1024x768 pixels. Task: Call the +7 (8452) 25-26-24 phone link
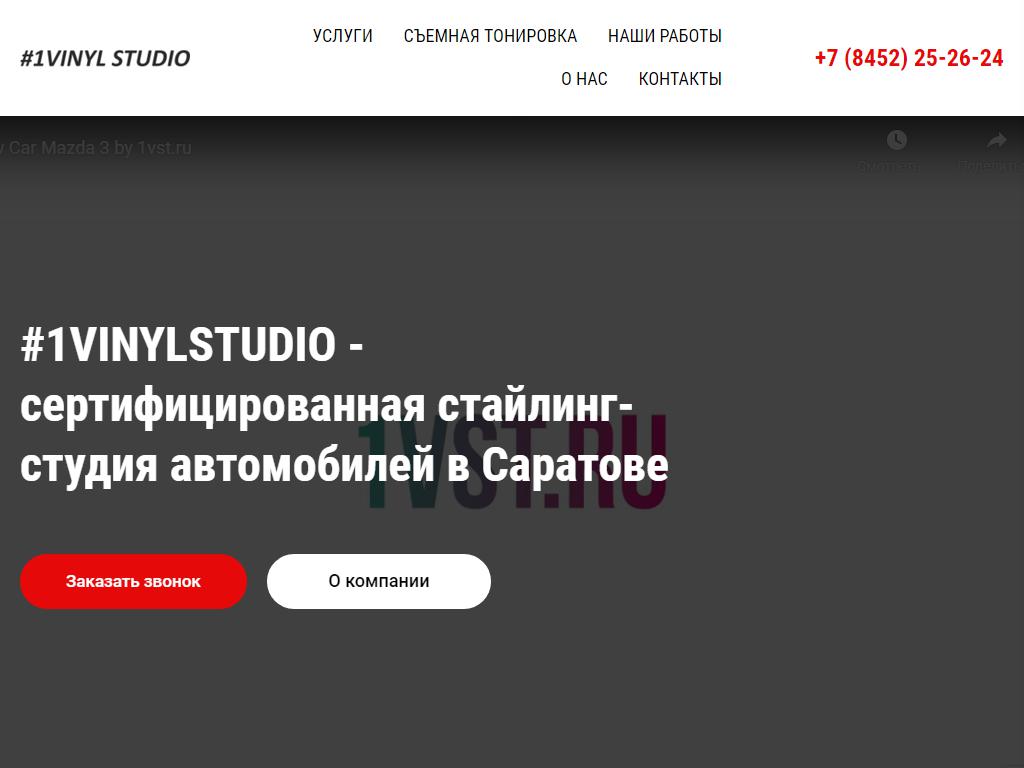point(908,58)
